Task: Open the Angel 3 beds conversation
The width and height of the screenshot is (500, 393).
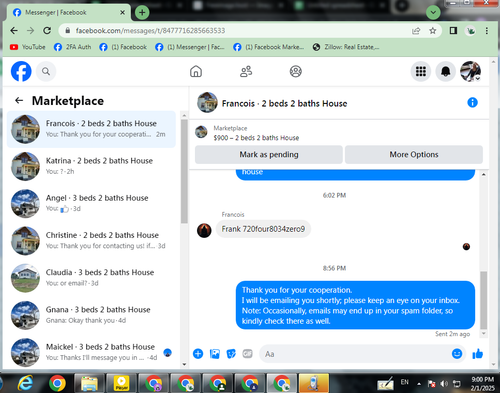Action: pos(91,203)
